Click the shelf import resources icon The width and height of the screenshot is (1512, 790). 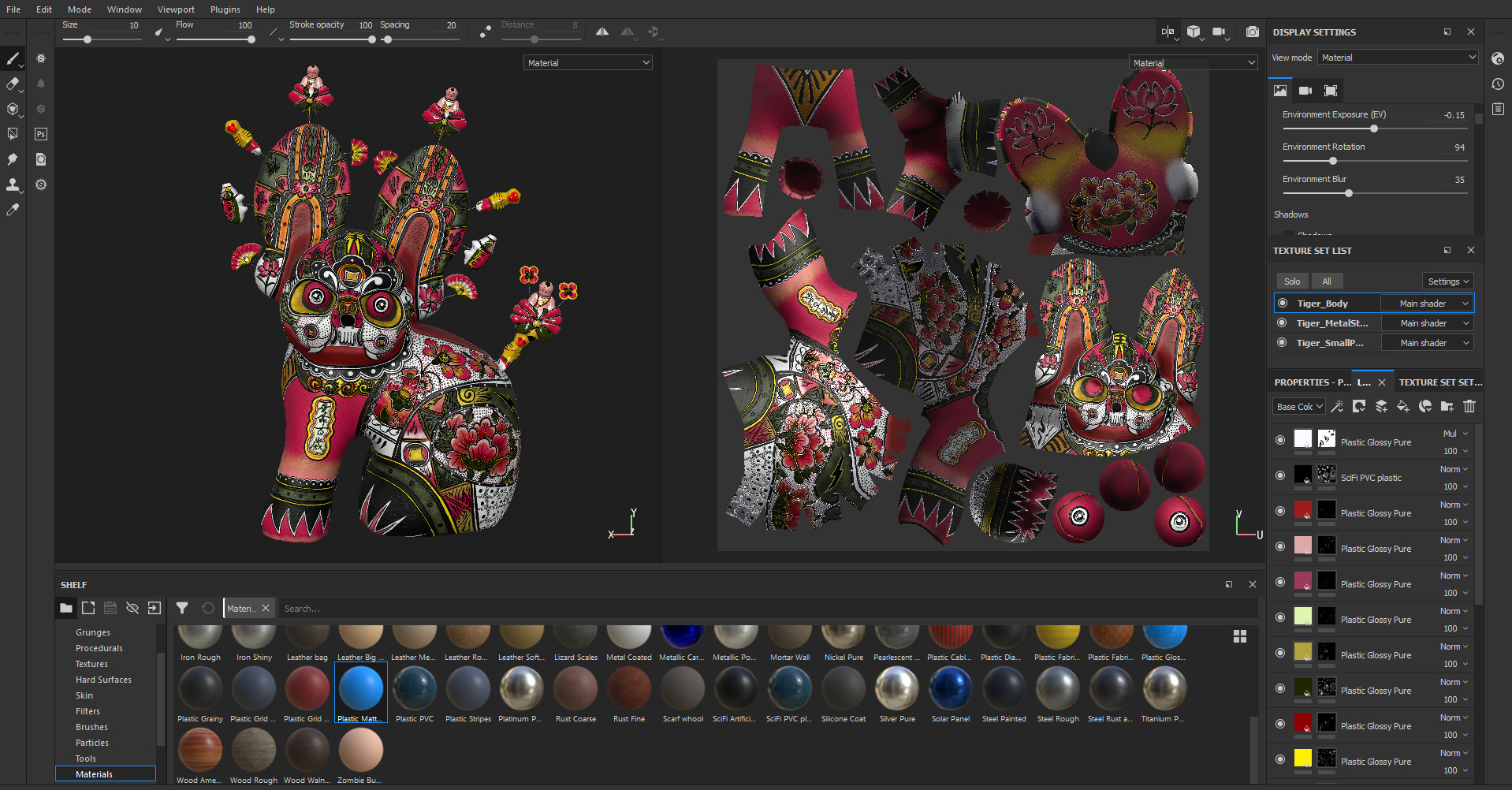[155, 608]
